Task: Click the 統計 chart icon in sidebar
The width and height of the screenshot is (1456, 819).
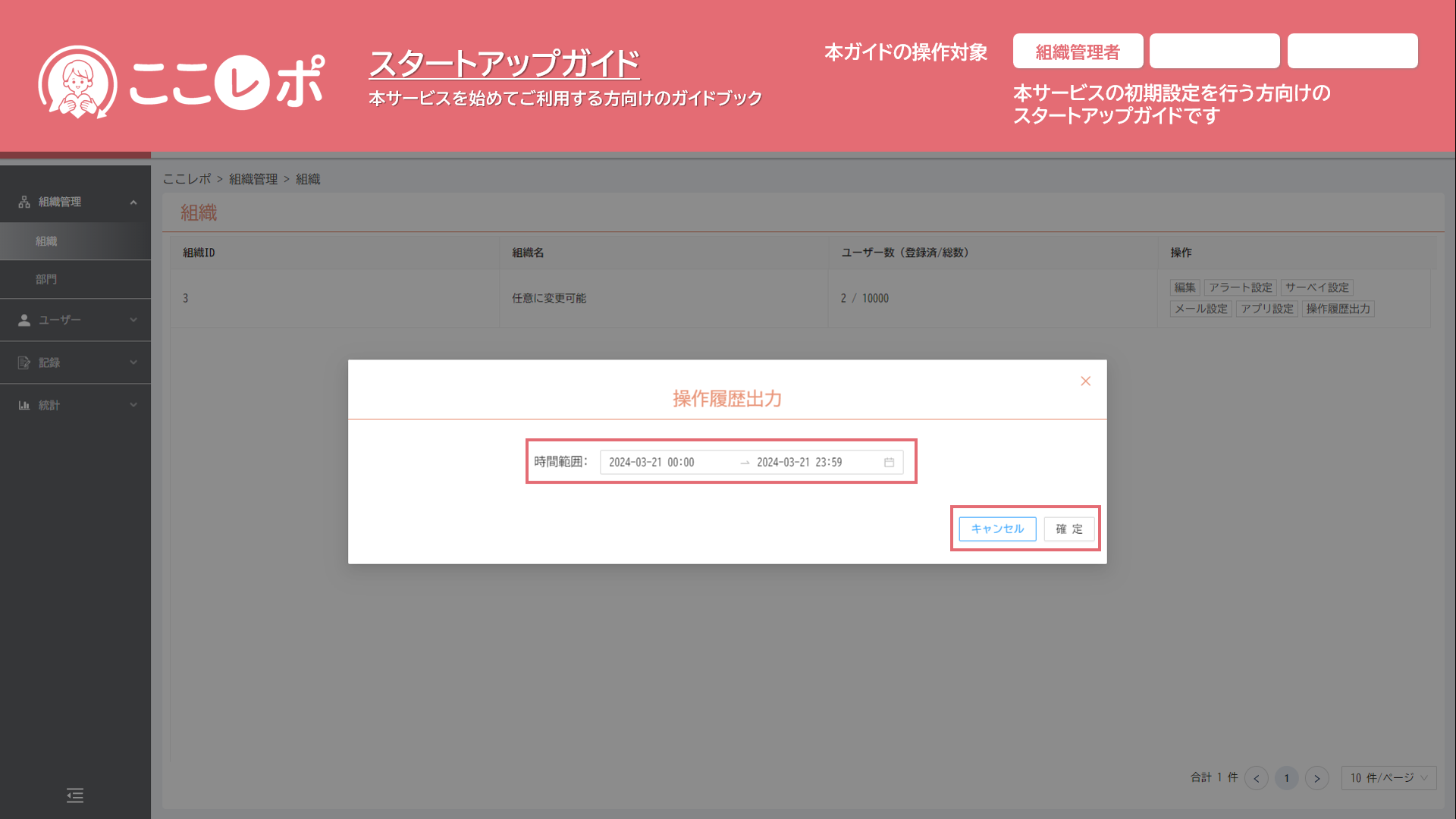Action: [x=24, y=405]
